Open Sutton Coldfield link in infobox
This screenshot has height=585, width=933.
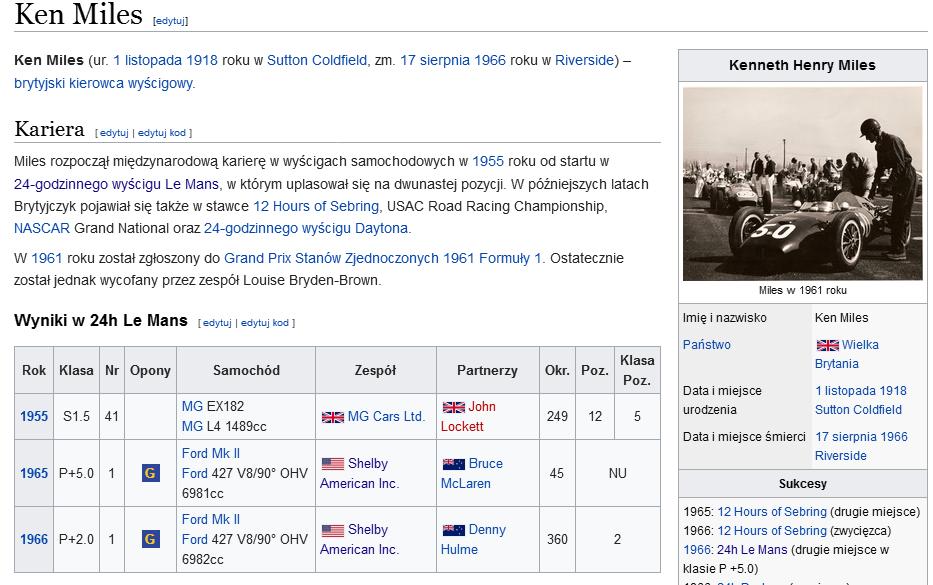[858, 409]
